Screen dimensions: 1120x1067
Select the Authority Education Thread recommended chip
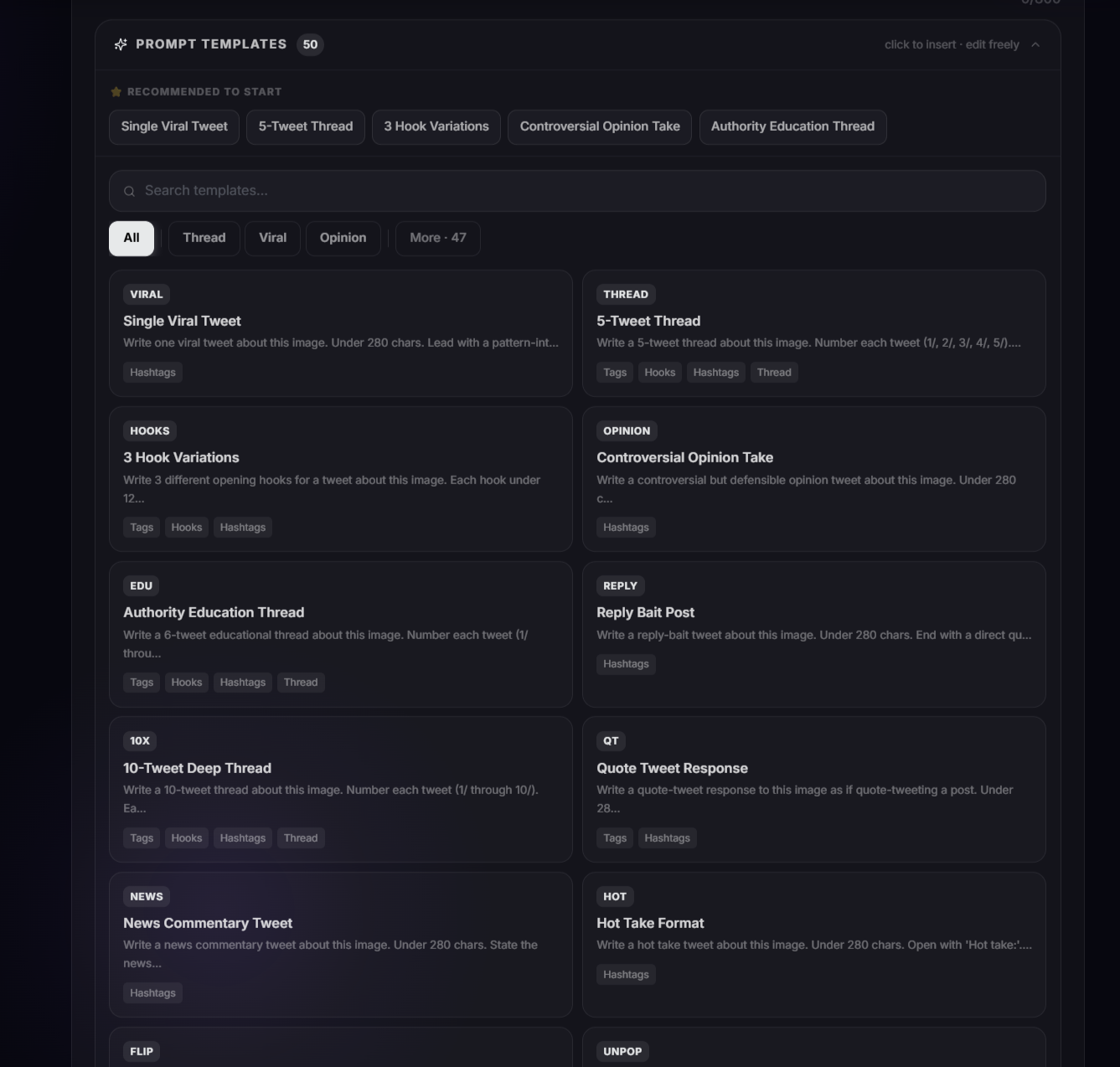click(x=792, y=126)
